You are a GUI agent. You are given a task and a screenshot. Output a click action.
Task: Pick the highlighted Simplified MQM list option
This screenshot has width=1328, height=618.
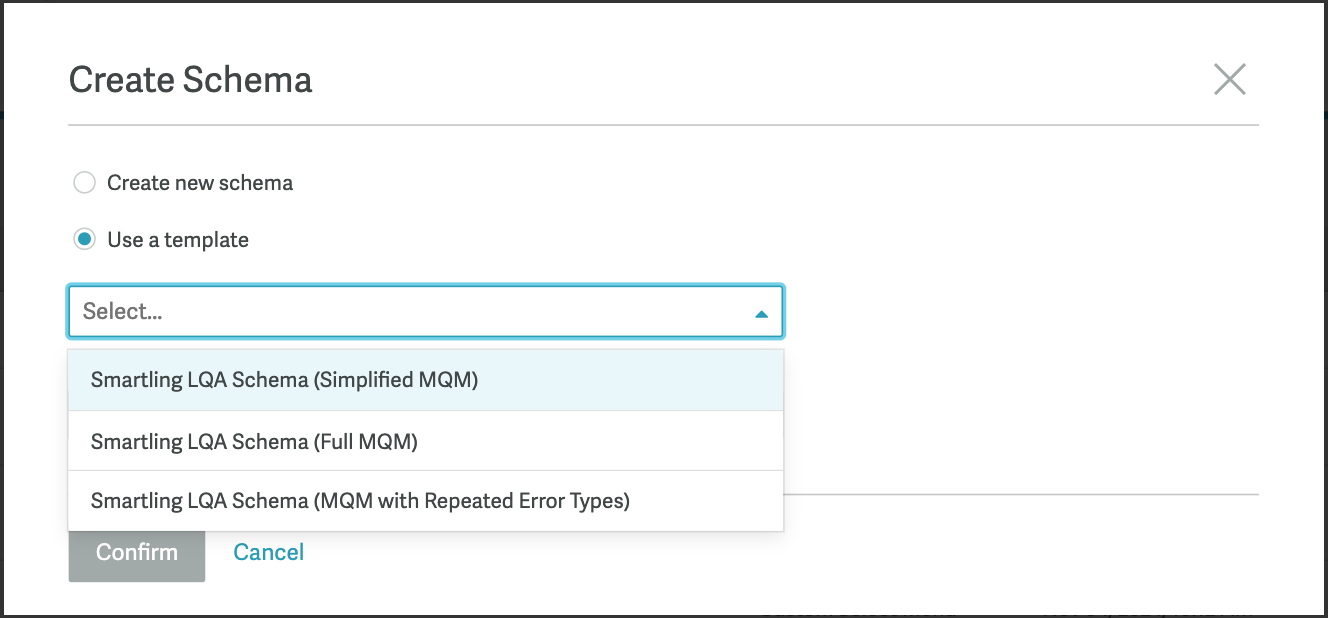tap(285, 380)
